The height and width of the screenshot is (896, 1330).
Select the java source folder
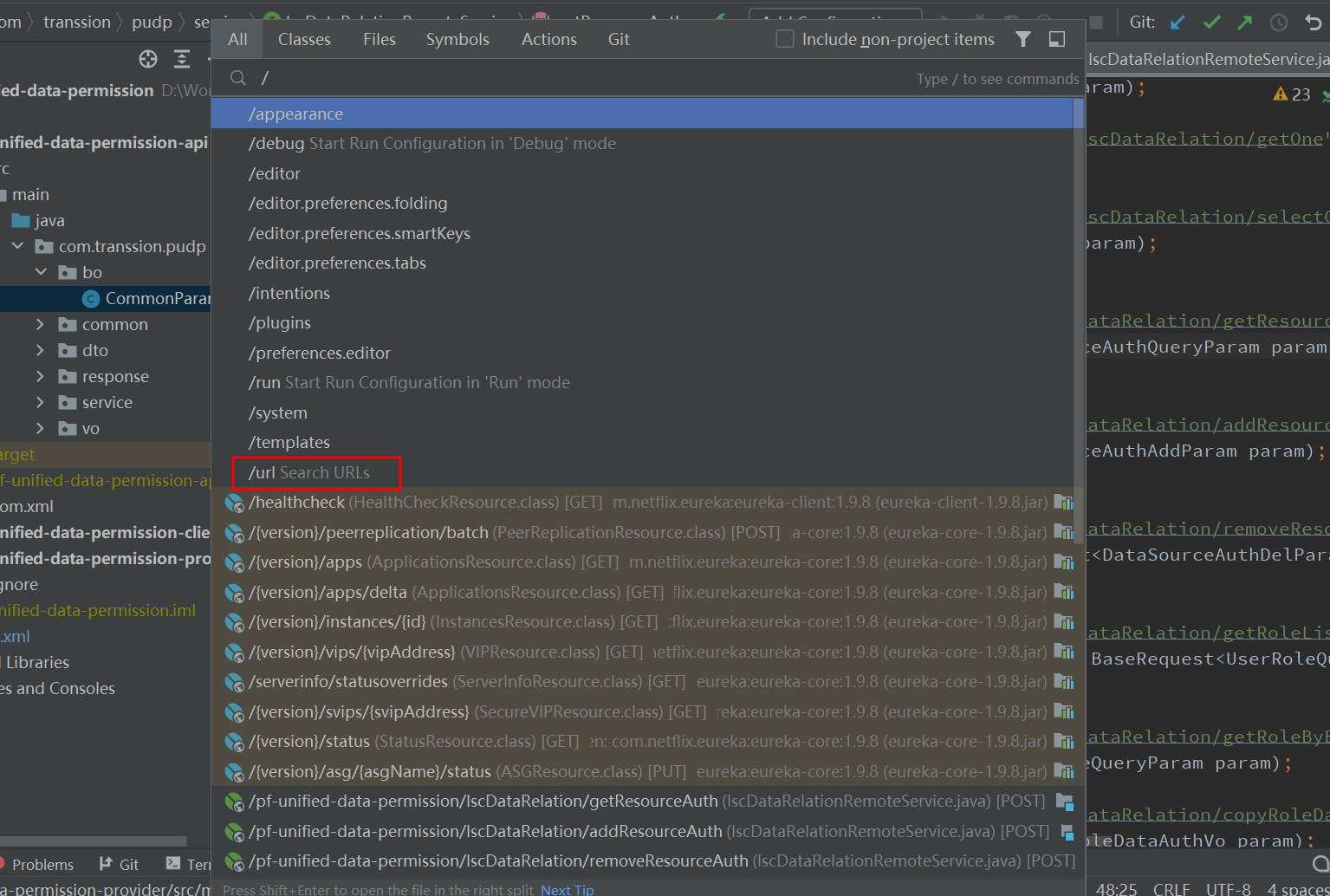click(x=49, y=220)
